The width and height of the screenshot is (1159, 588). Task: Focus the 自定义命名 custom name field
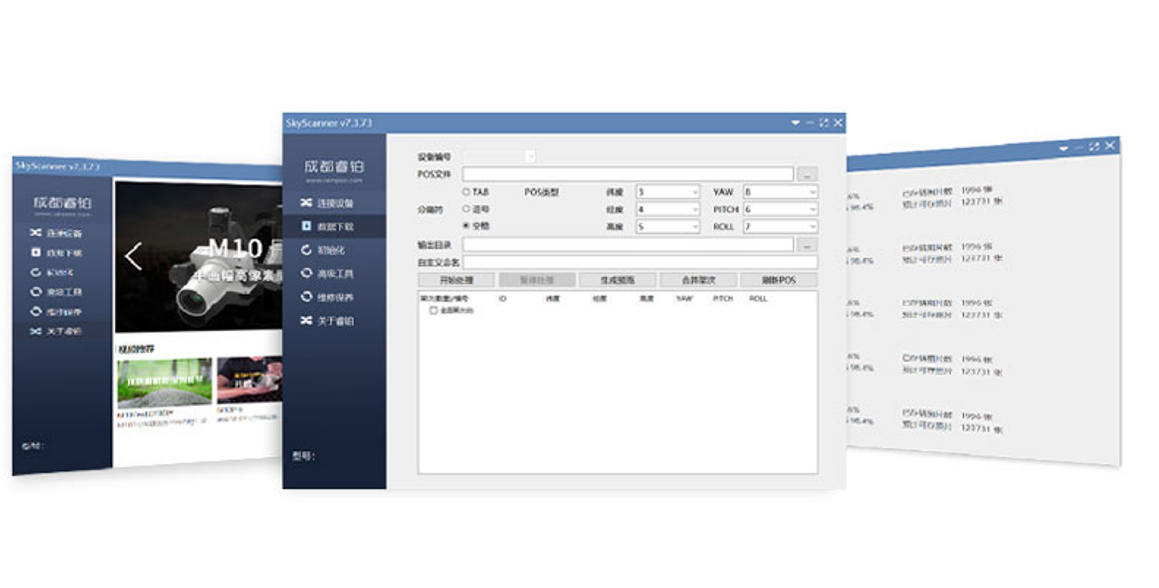tap(640, 262)
